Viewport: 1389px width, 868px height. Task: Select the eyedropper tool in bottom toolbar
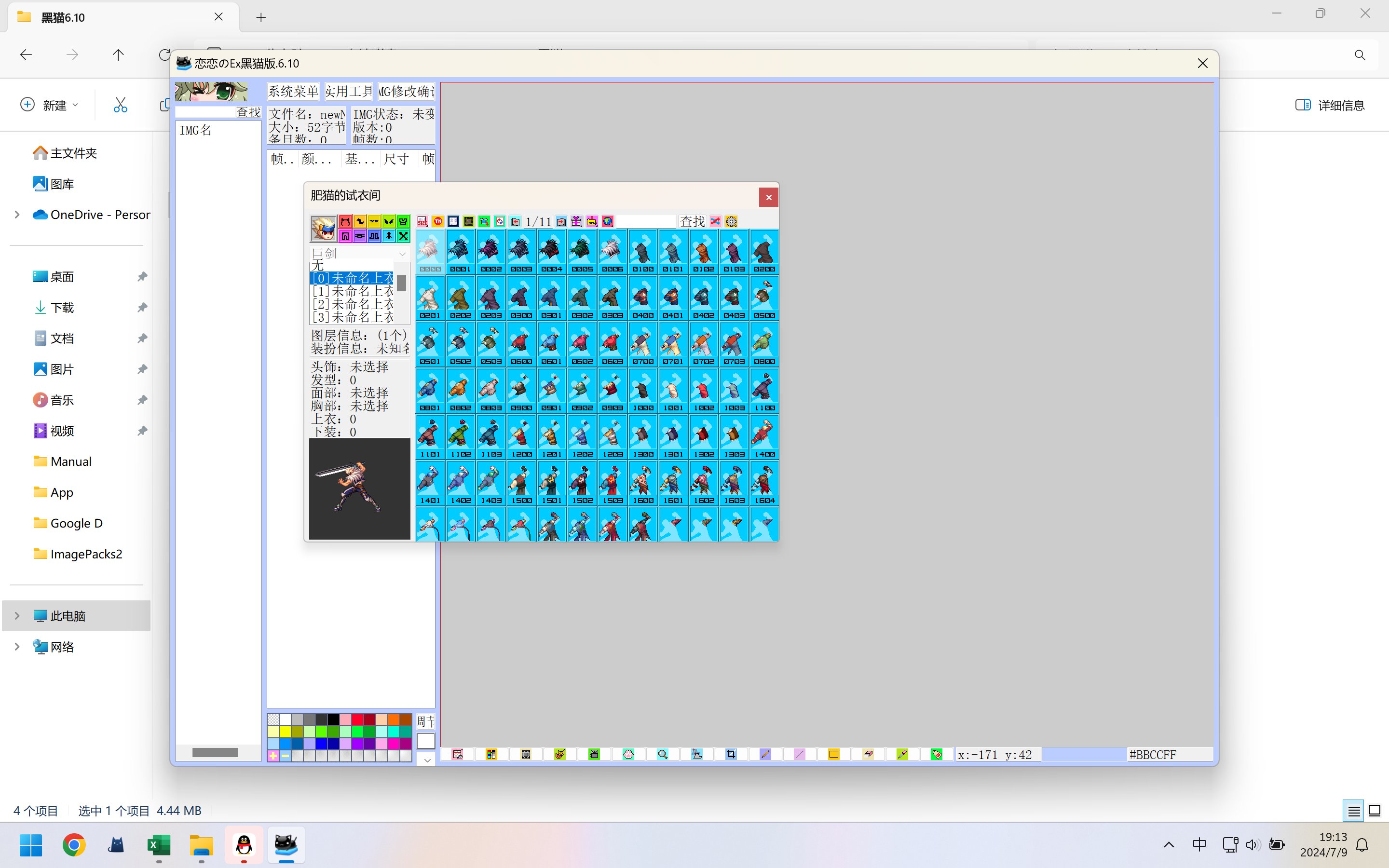(x=902, y=754)
